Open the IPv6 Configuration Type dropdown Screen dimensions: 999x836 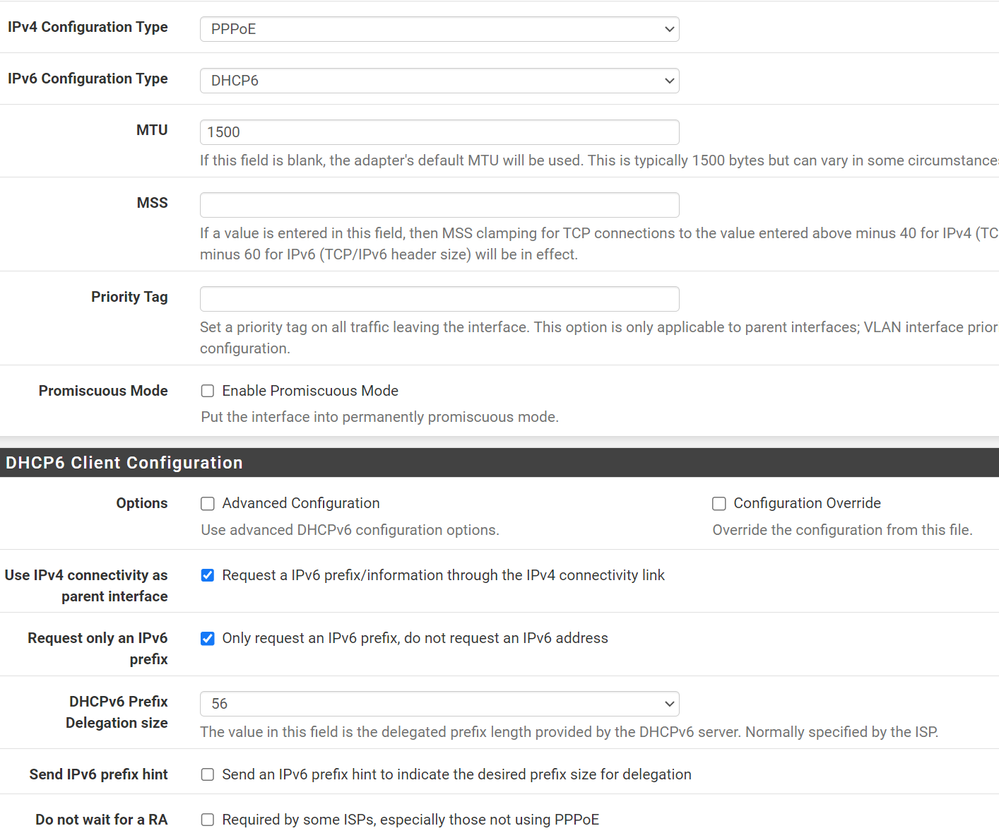(440, 78)
